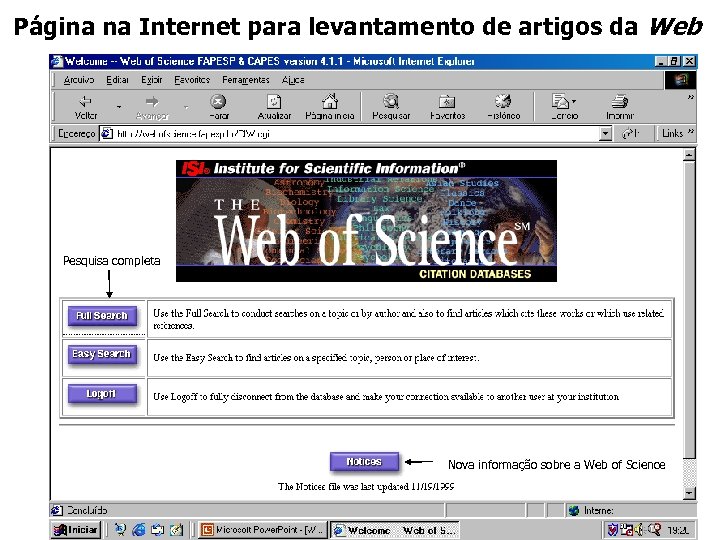Image resolution: width=720 pixels, height=540 pixels.
Task: Click the system tray clock
Action: point(678,530)
